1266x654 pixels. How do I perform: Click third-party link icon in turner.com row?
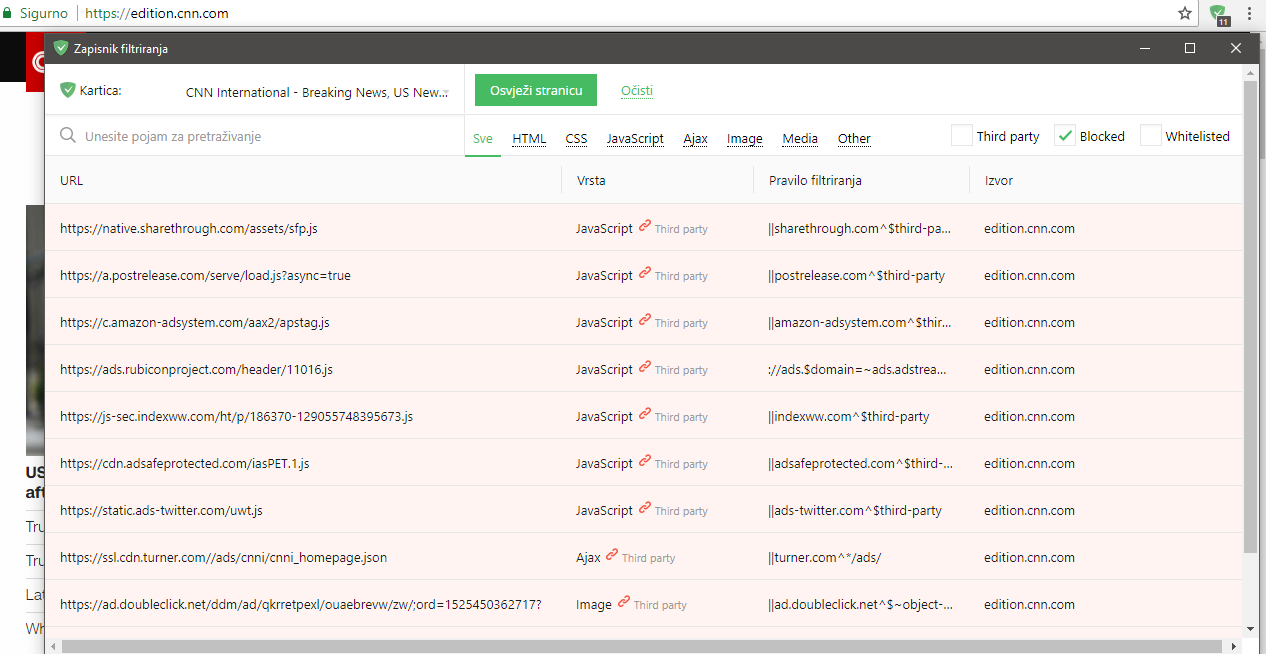click(x=612, y=556)
